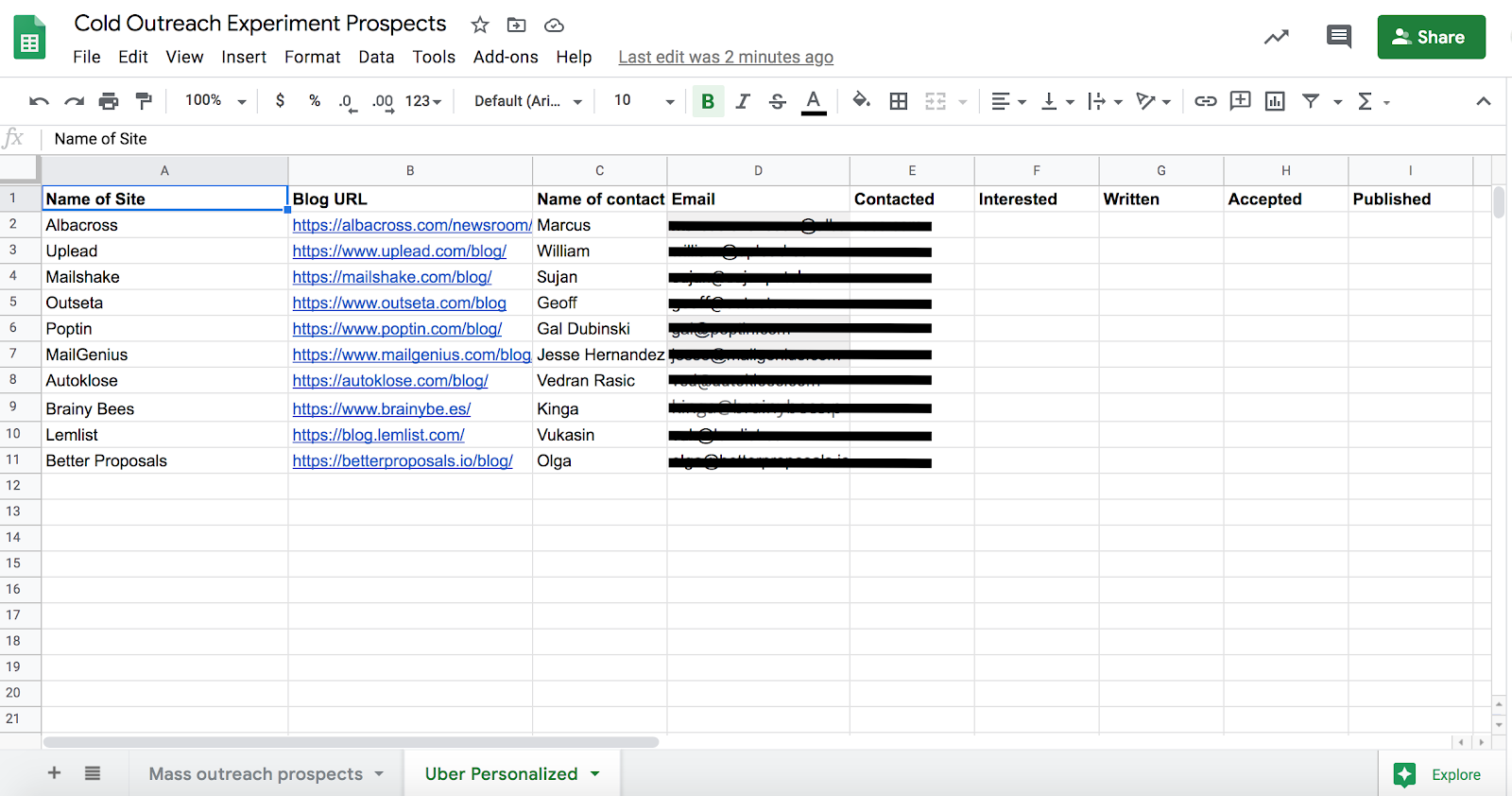The height and width of the screenshot is (796, 1512).
Task: Toggle bold formatting
Action: [708, 101]
